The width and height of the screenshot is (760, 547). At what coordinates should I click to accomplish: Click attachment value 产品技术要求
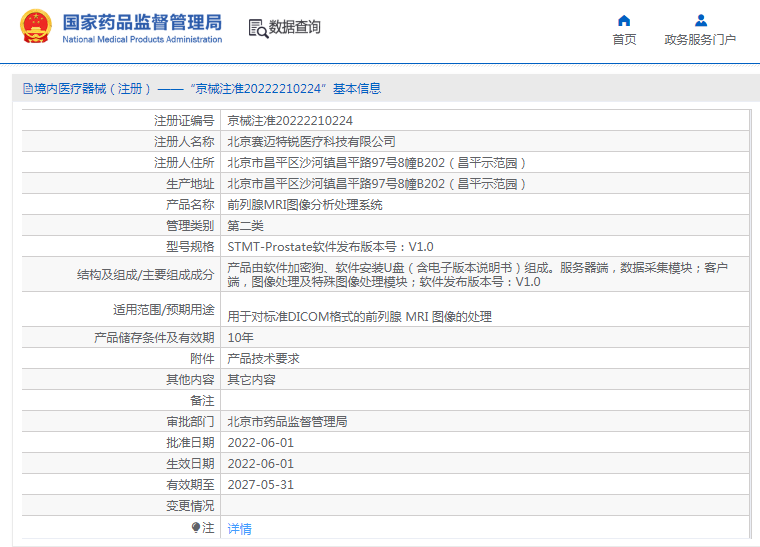(x=263, y=359)
